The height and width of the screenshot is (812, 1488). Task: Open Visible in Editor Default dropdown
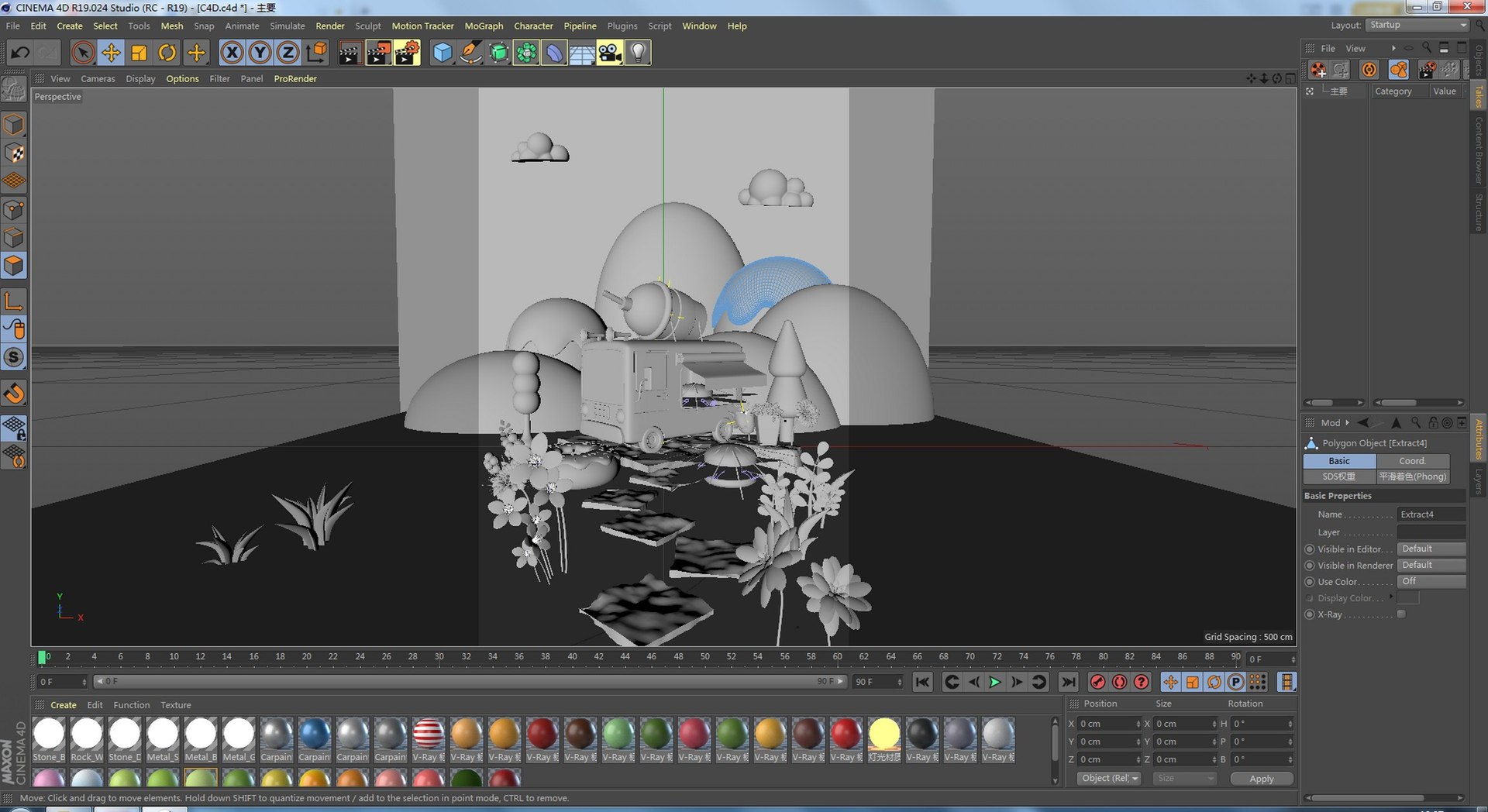(1431, 549)
